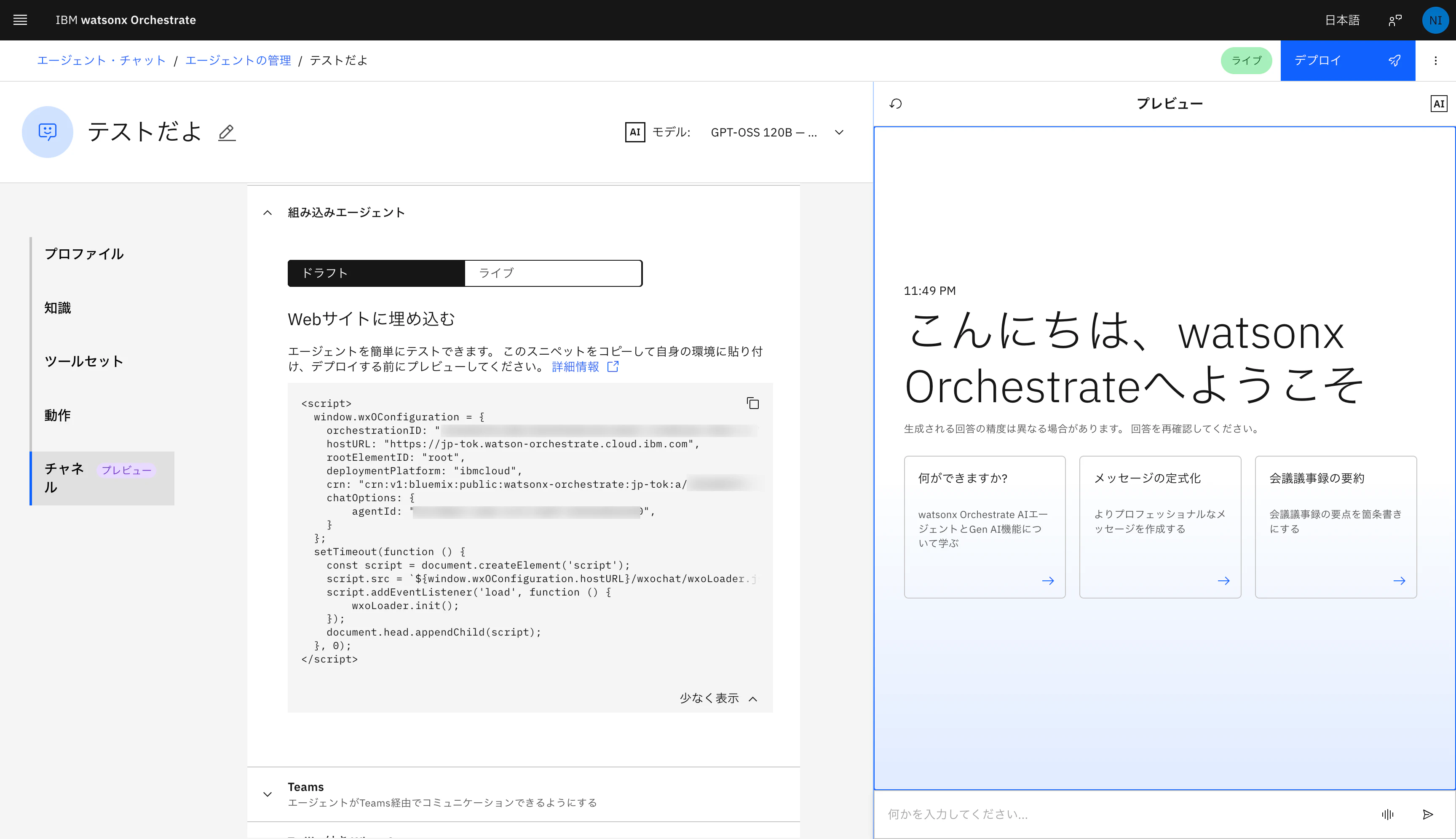
Task: Send the chat message with send icon
Action: coord(1427,814)
